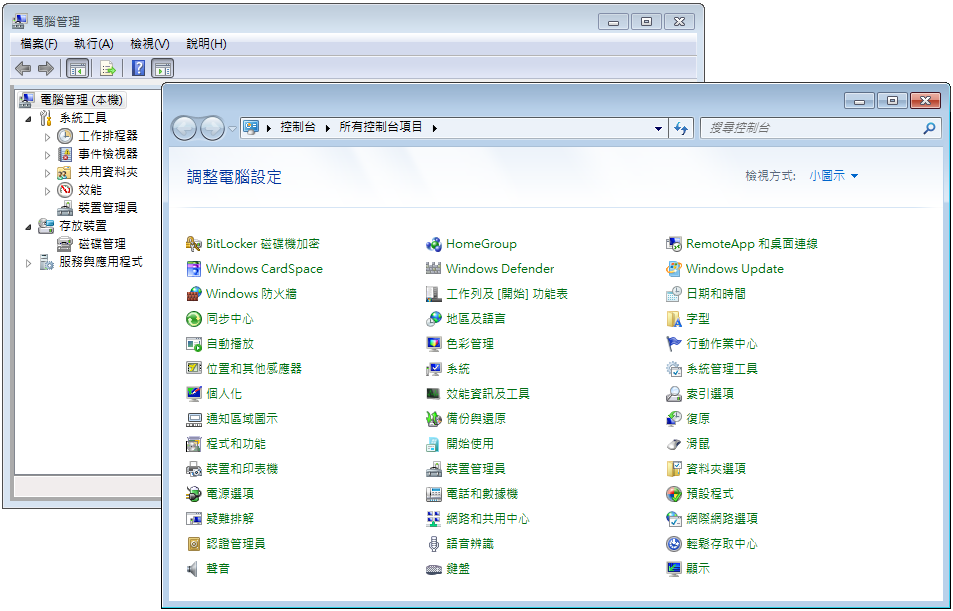Open the 同步中心 green sync icon
The image size is (953, 611).
[193, 319]
